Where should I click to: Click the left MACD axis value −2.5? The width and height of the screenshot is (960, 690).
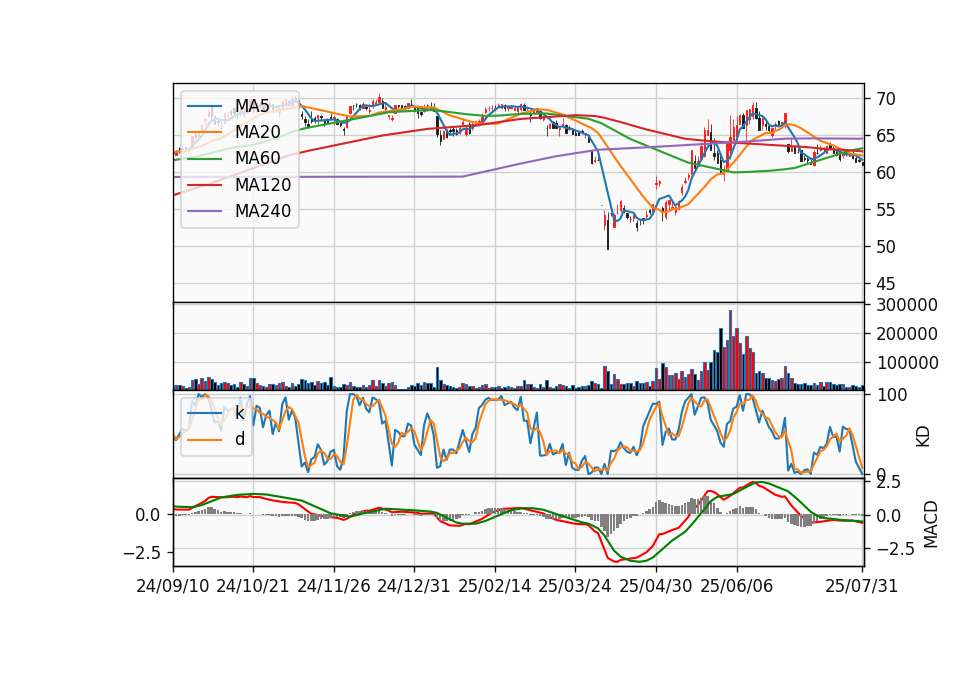[142, 553]
